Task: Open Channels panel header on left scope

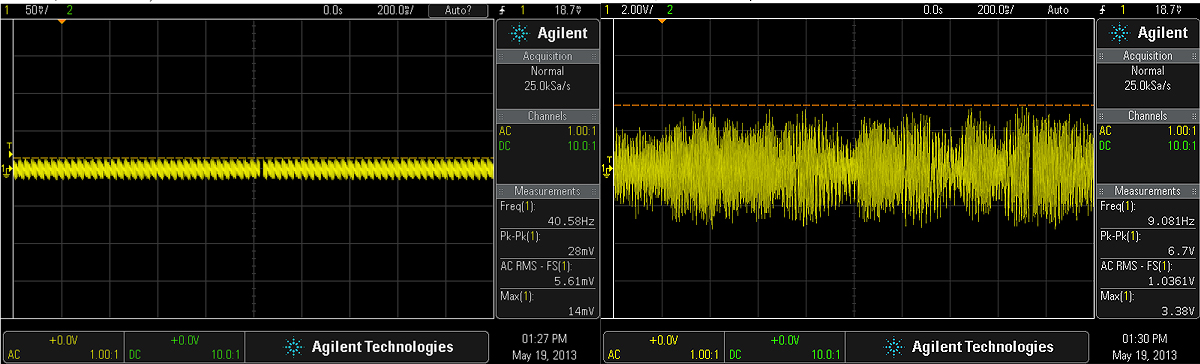Action: click(x=547, y=116)
